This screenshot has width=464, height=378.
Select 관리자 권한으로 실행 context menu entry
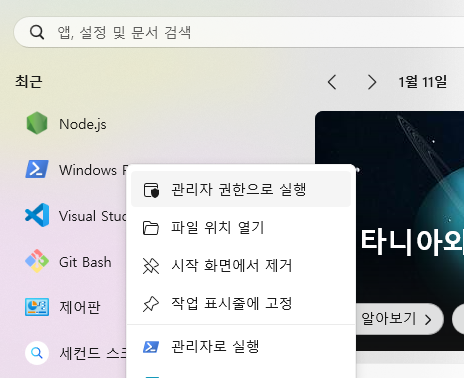tap(241, 189)
